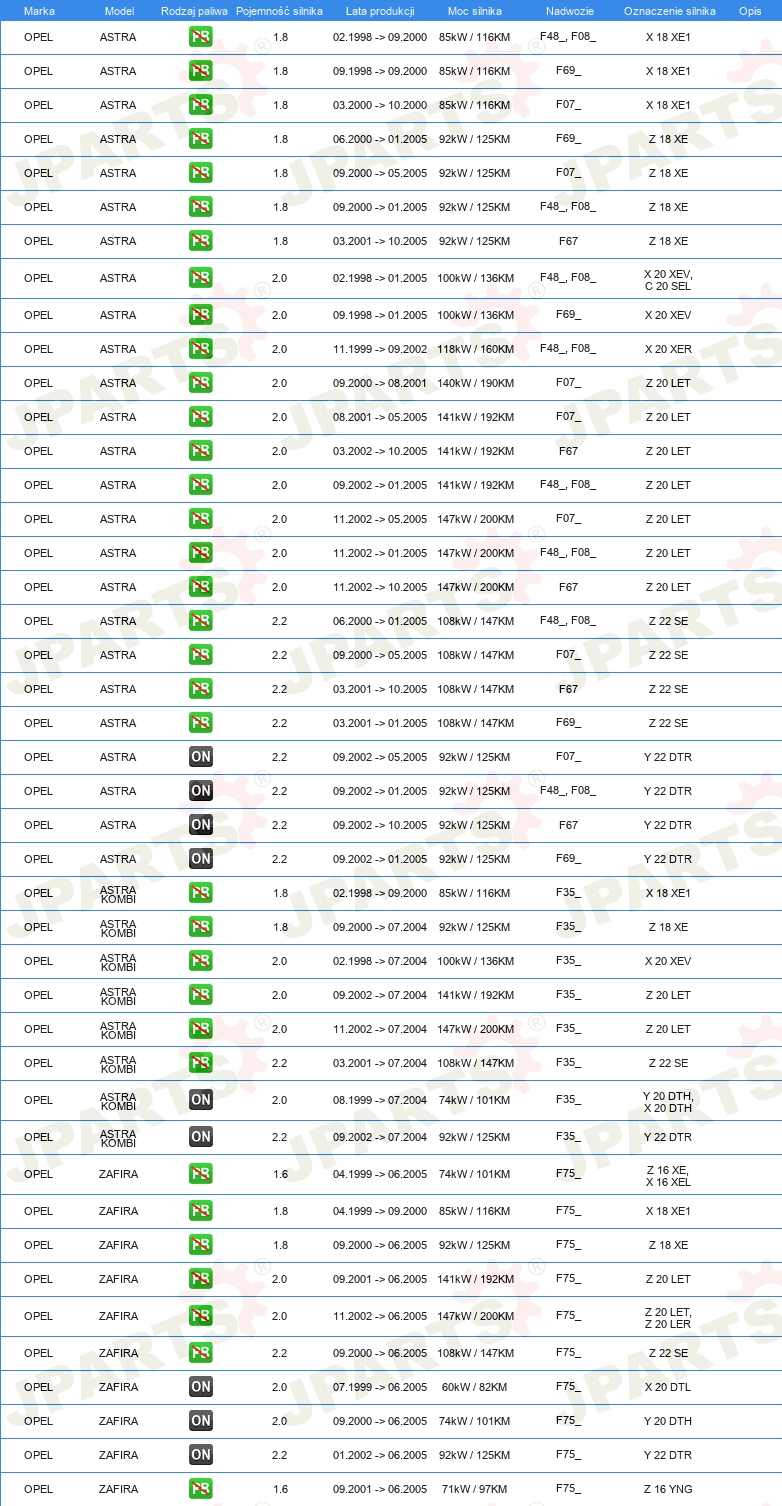
Task: Click the Lata produkcji column header
Action: point(380,11)
